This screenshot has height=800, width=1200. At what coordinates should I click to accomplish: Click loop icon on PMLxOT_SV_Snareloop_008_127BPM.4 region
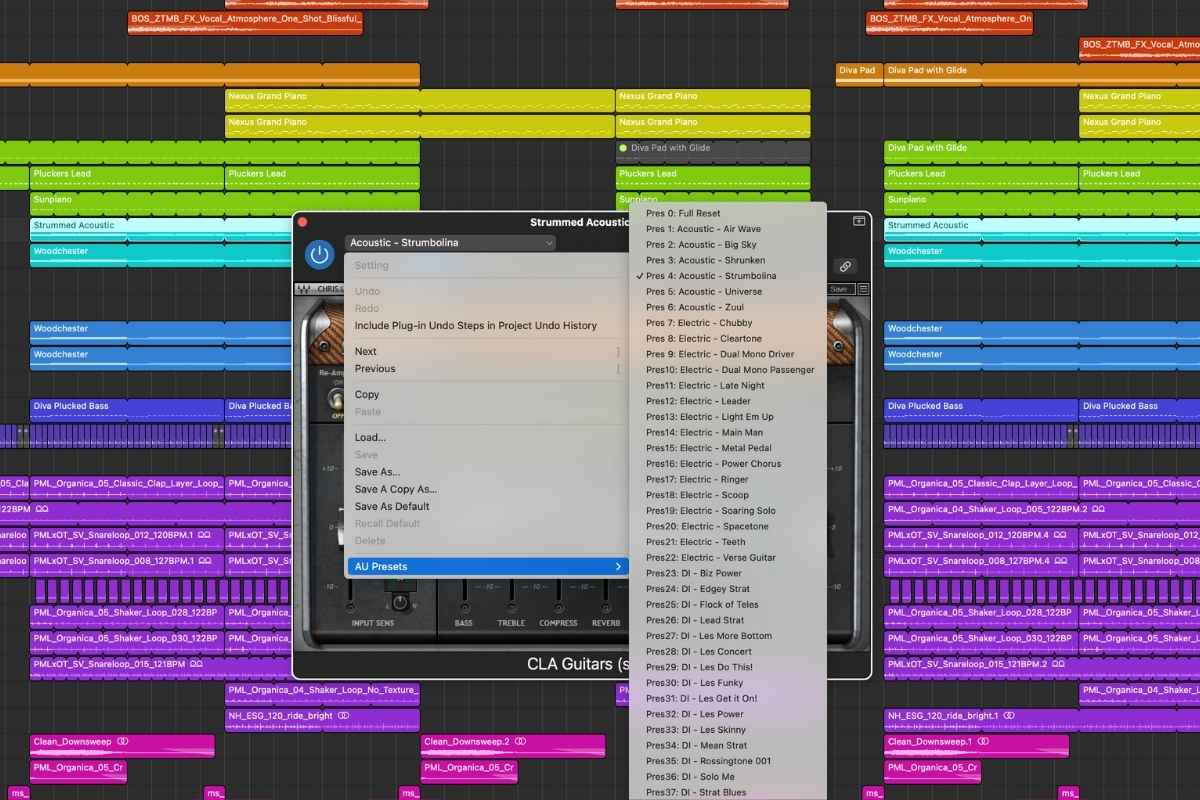[1062, 561]
